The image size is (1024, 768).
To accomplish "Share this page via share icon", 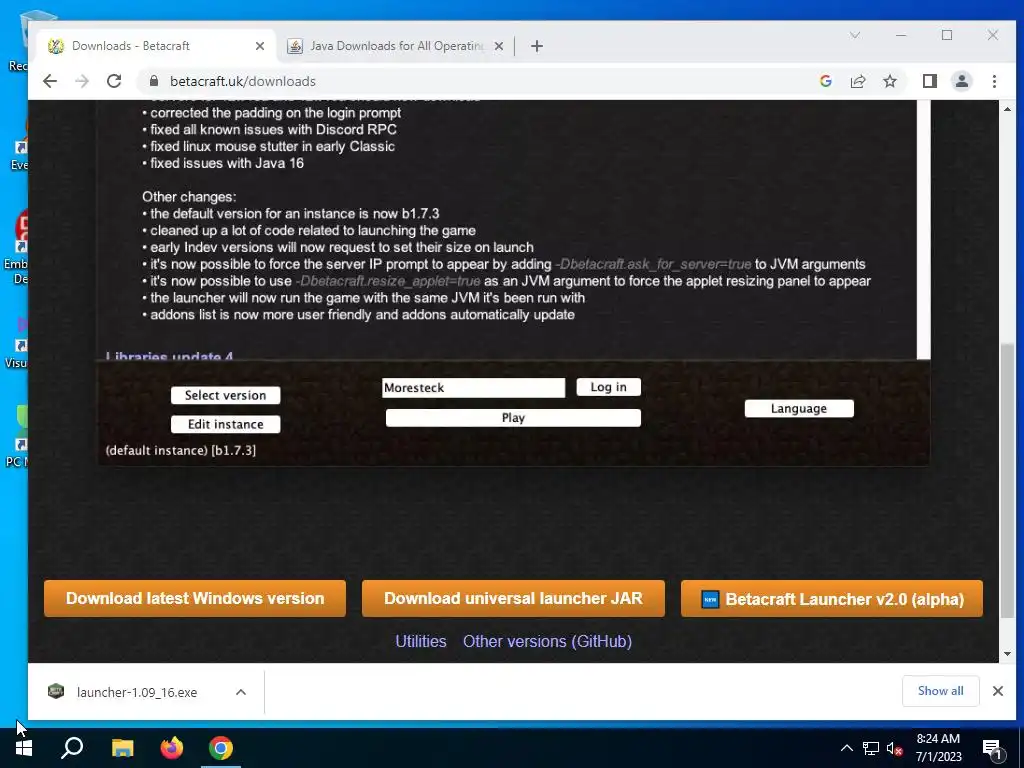I will click(x=857, y=81).
